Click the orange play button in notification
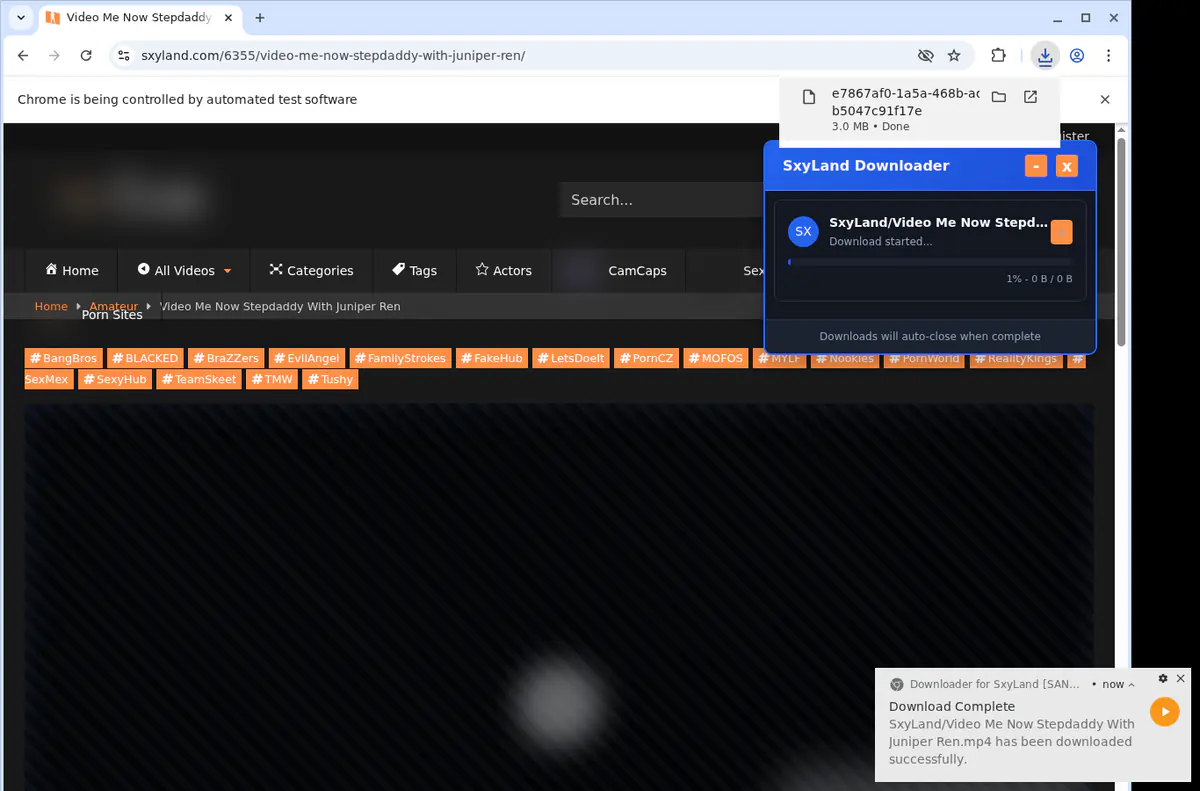Screen dimensions: 1200x791 point(1164,712)
